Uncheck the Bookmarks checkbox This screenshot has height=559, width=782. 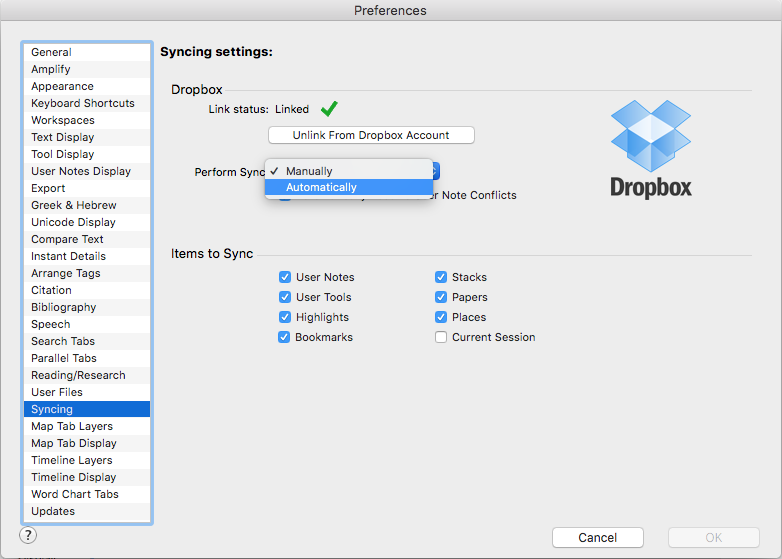[x=285, y=337]
